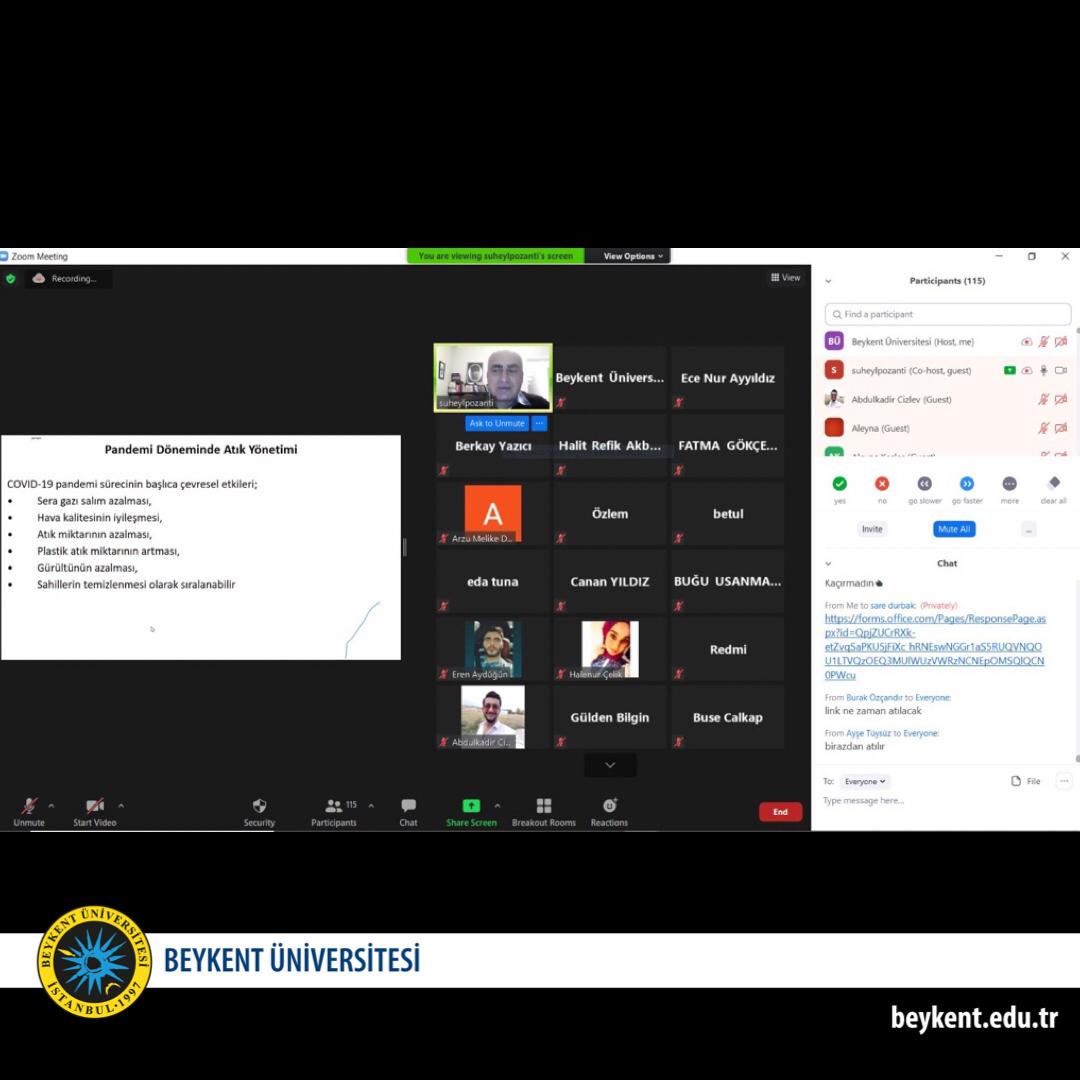Select the Berkay Yazıcı participant tile
Viewport: 1080px width, 1080px height.
coord(493,446)
